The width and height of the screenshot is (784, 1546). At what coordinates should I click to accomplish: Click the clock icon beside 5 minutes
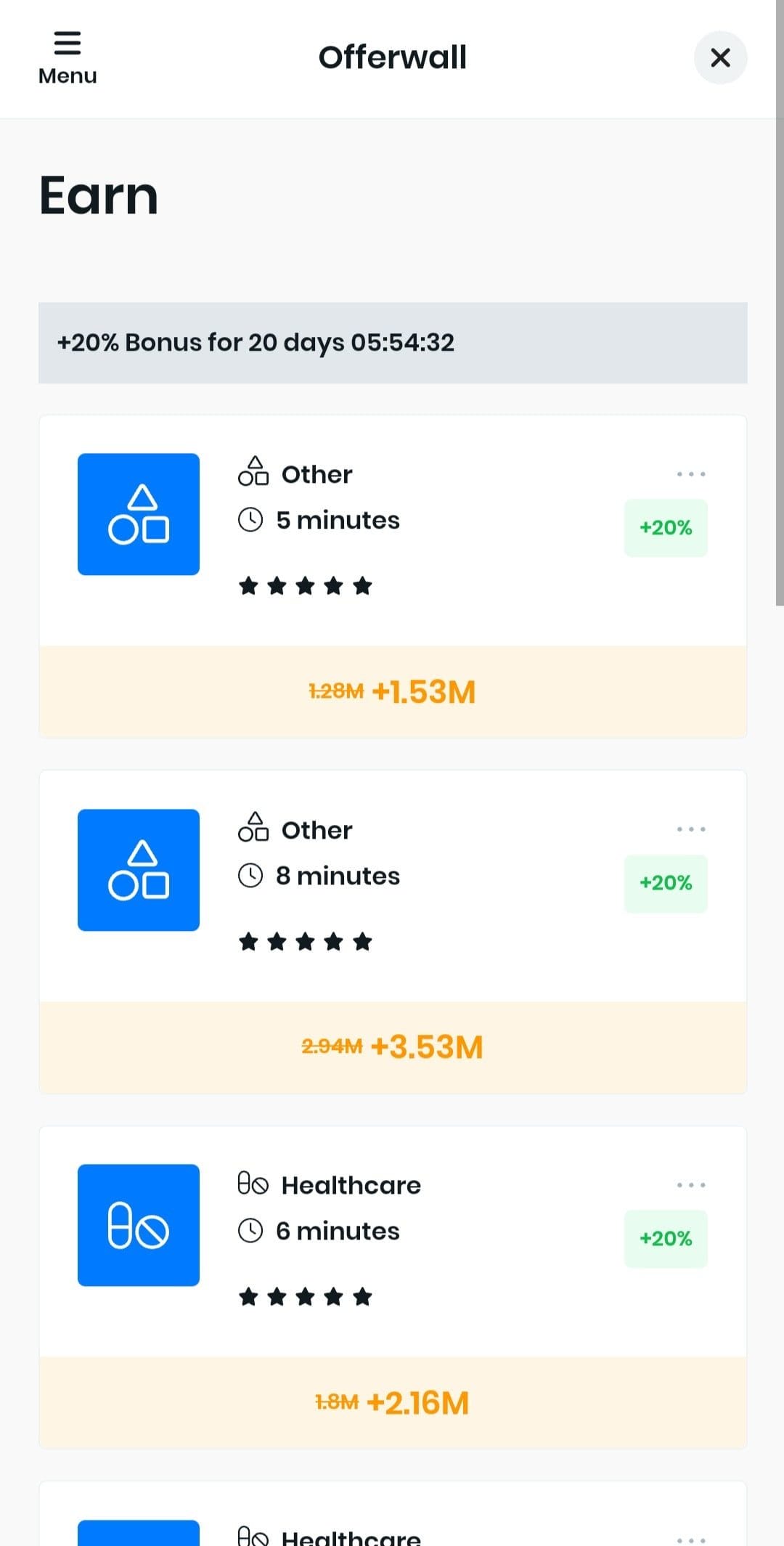pyautogui.click(x=250, y=520)
